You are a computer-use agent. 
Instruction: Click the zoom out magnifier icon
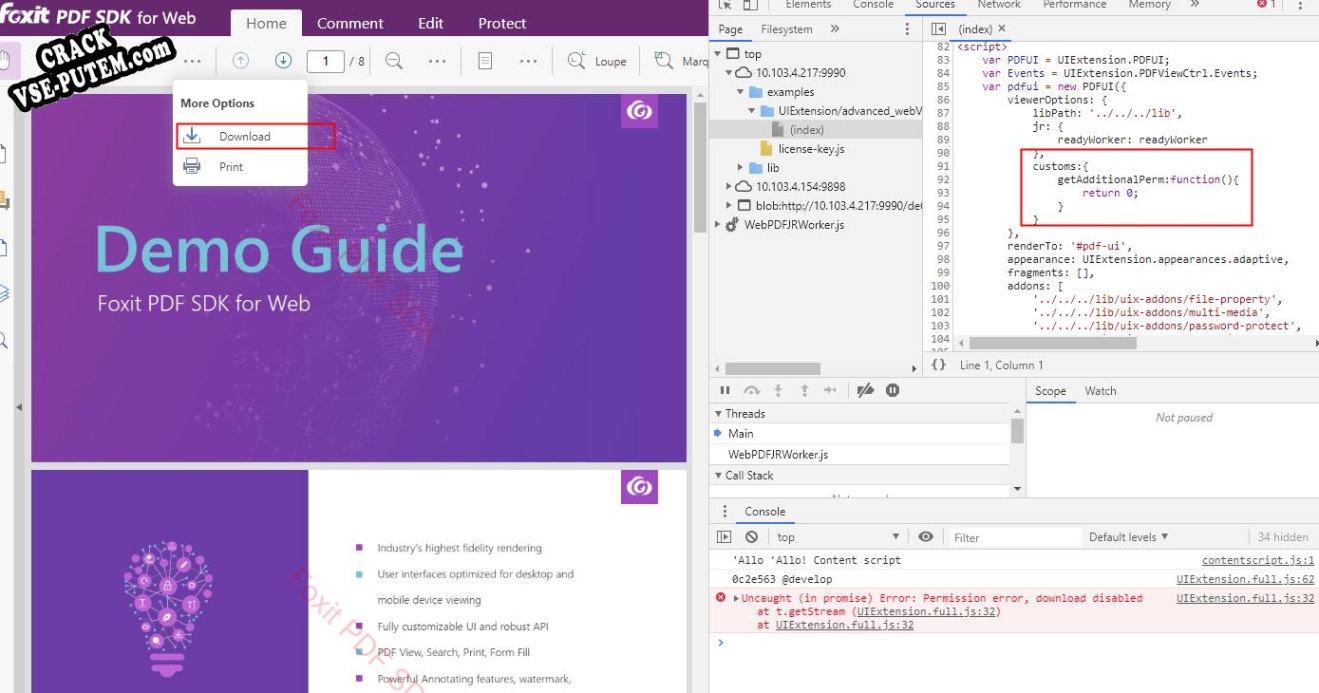coord(394,61)
